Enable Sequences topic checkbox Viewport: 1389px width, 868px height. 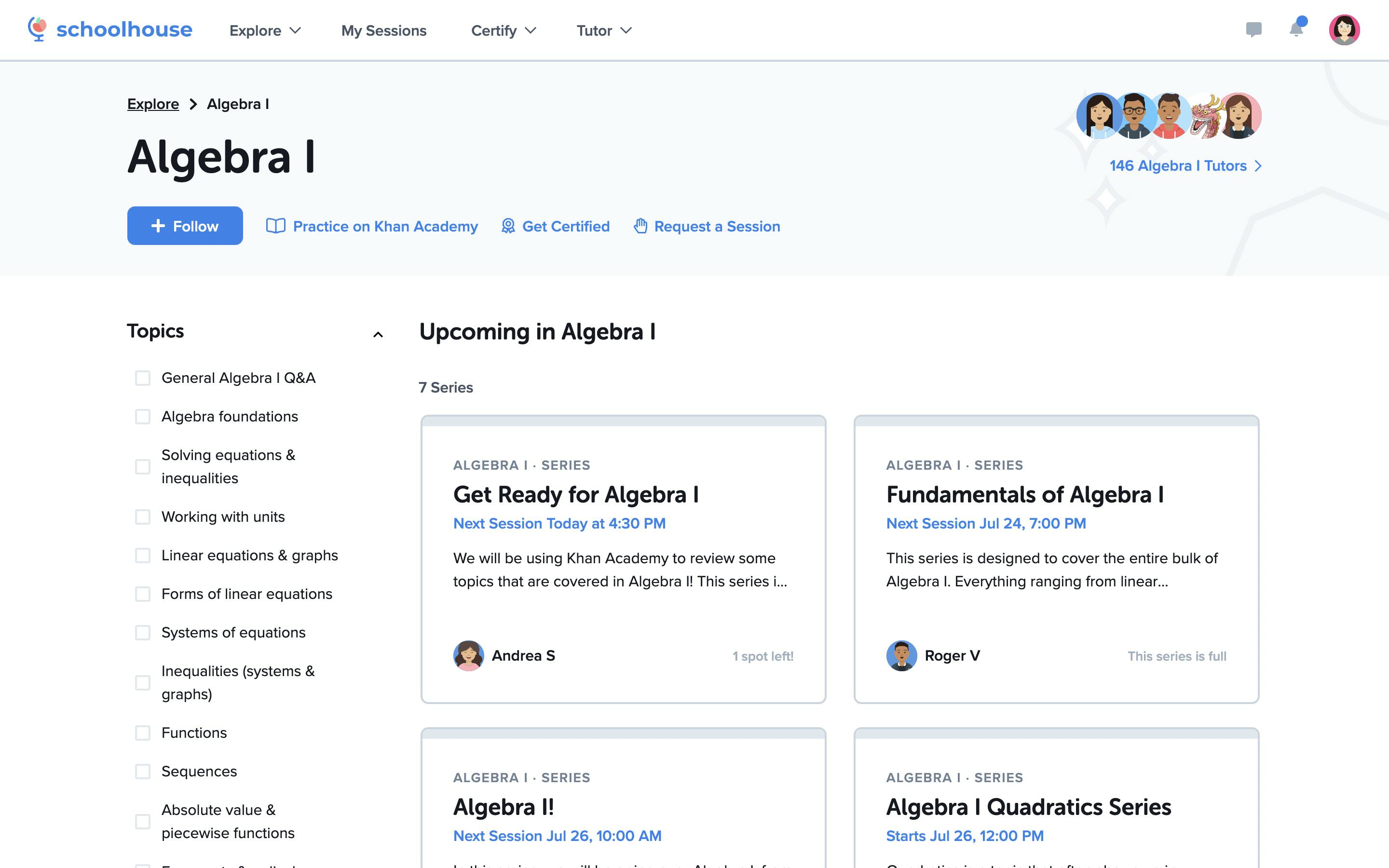pos(142,771)
